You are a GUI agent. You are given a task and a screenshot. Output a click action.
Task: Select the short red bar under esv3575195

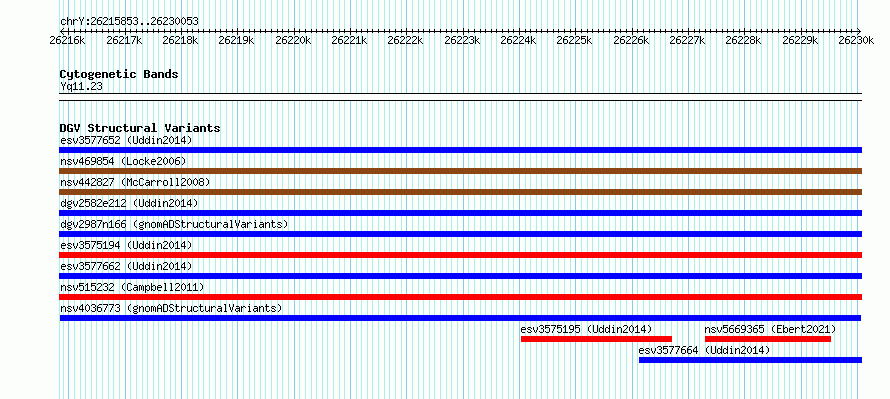tap(596, 339)
